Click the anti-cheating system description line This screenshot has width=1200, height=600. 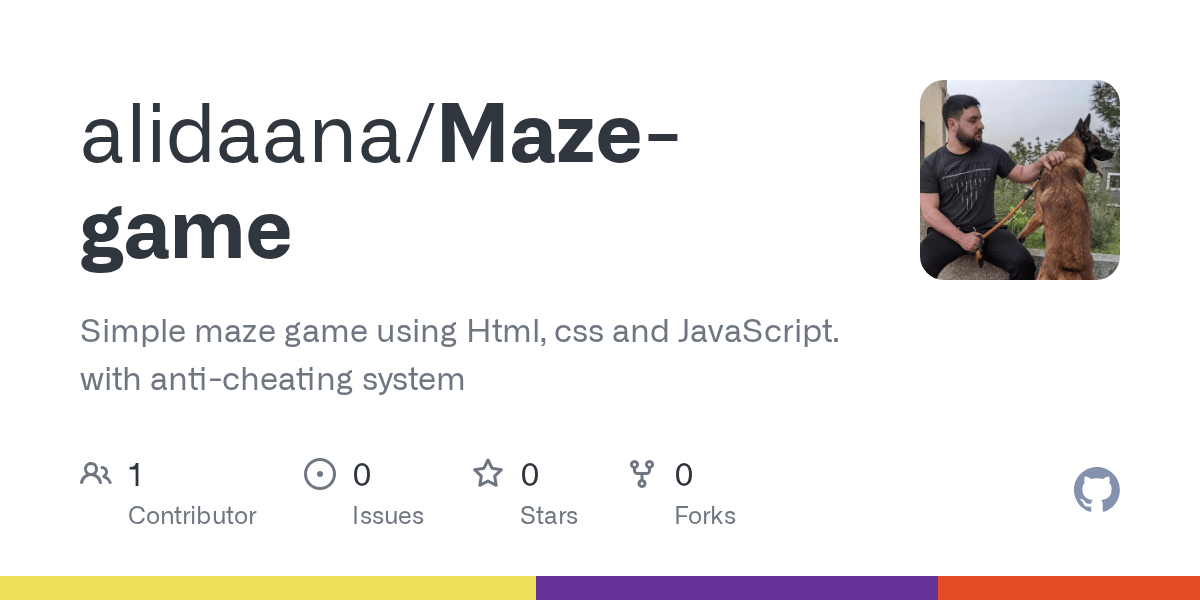coord(272,379)
